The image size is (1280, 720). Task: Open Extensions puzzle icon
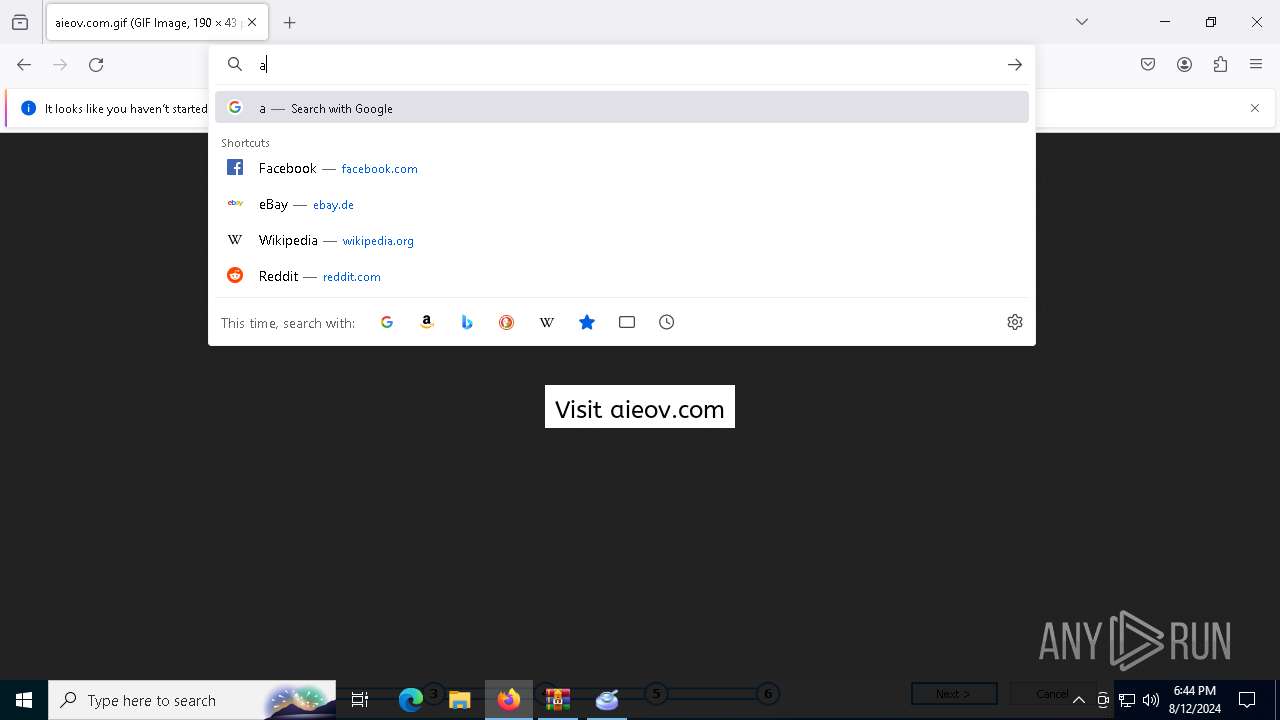click(x=1220, y=65)
